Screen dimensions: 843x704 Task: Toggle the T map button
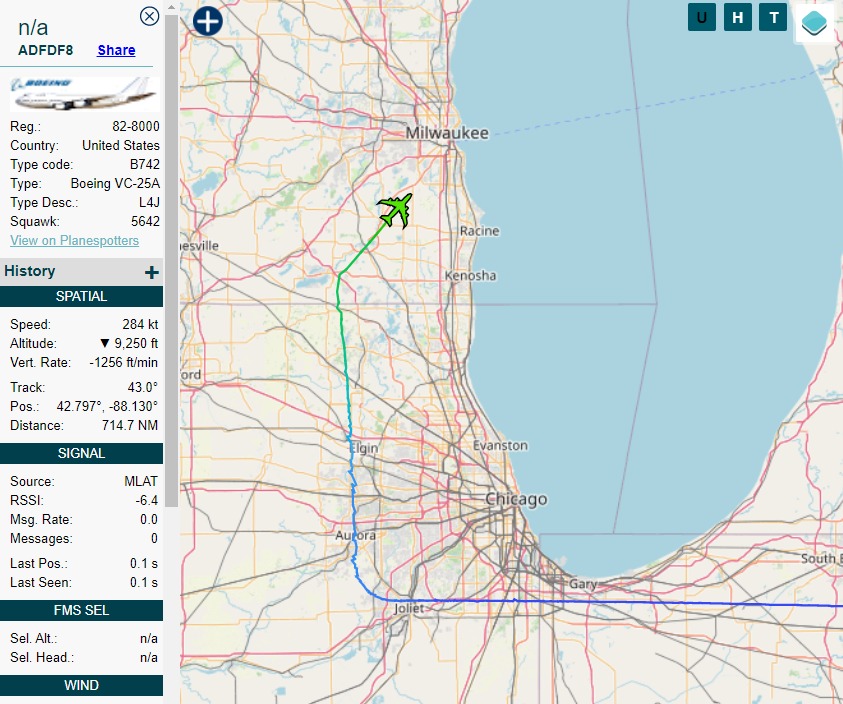773,17
